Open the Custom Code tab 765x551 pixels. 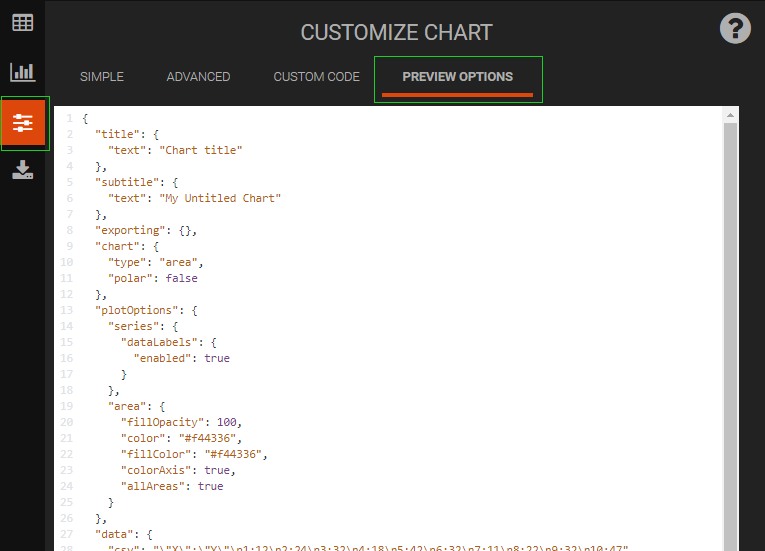click(316, 77)
